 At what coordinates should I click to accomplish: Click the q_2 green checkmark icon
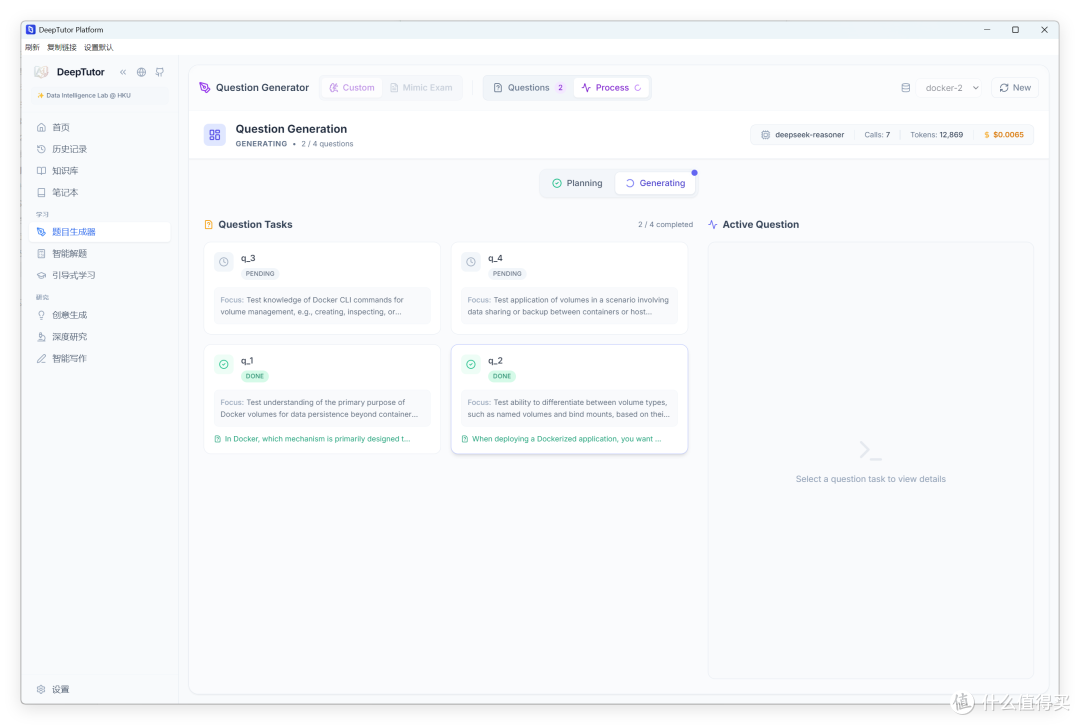(x=471, y=364)
